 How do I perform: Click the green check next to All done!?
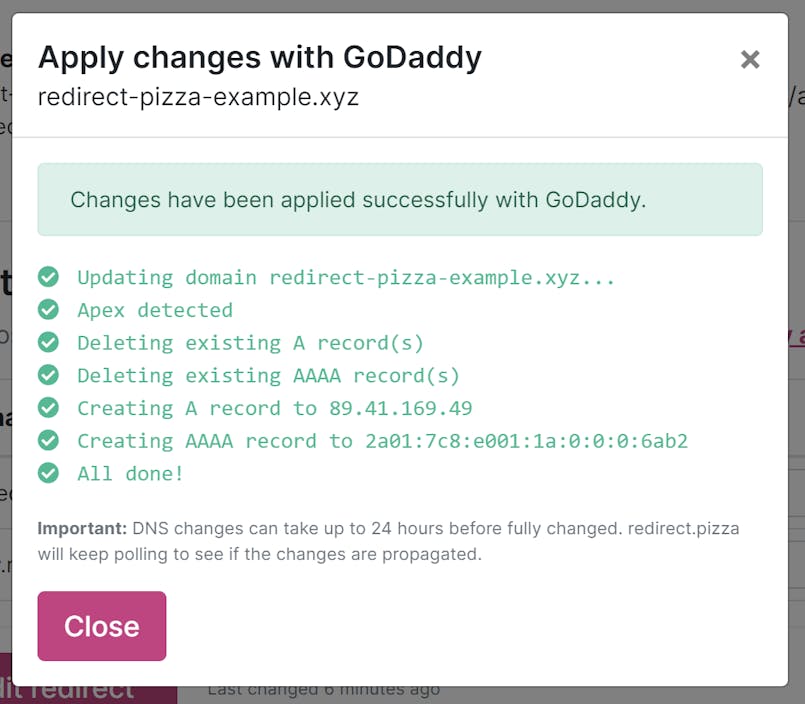[48, 473]
